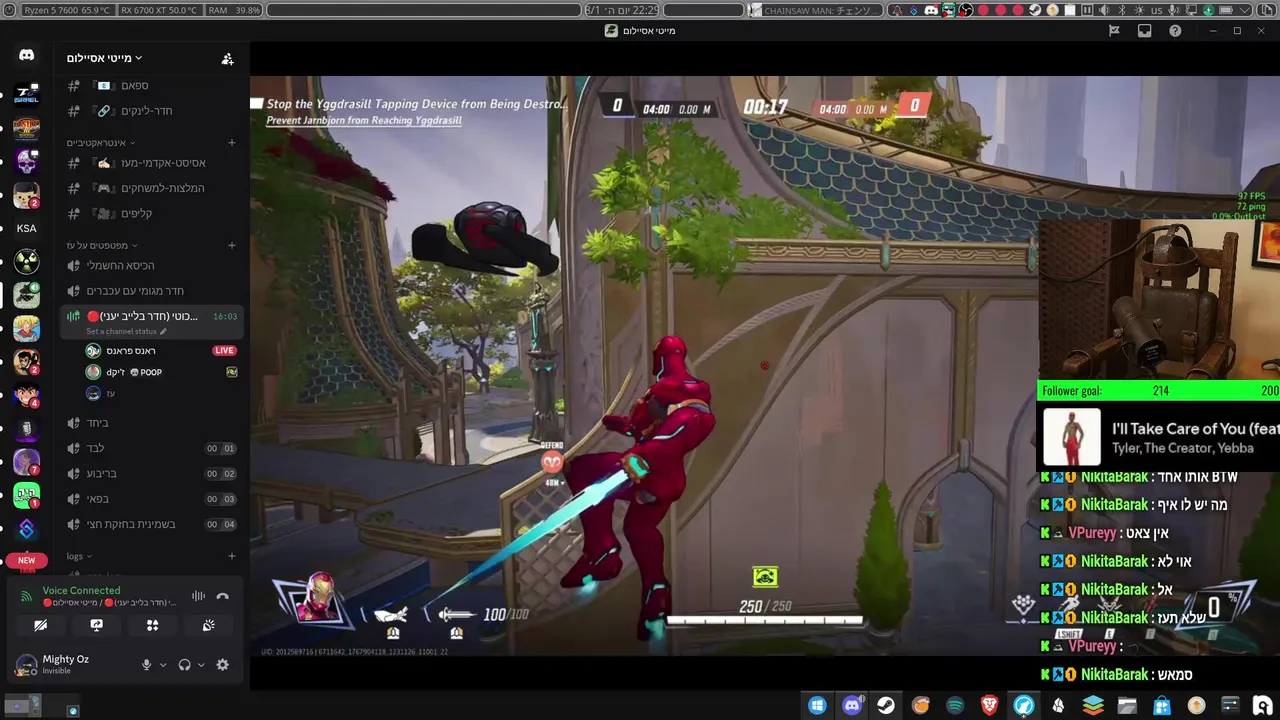Click Set a channel status
This screenshot has width=1280, height=720.
tap(126, 331)
